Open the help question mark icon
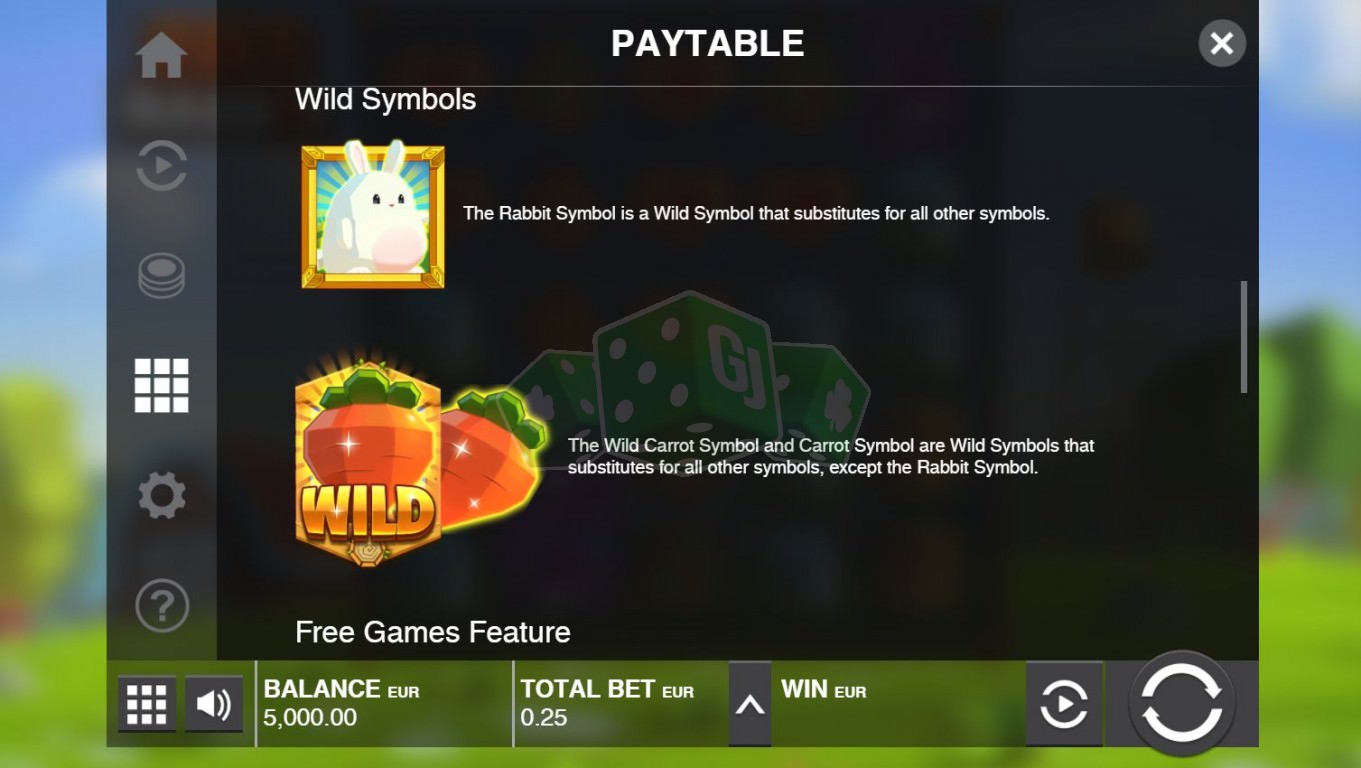 (161, 605)
